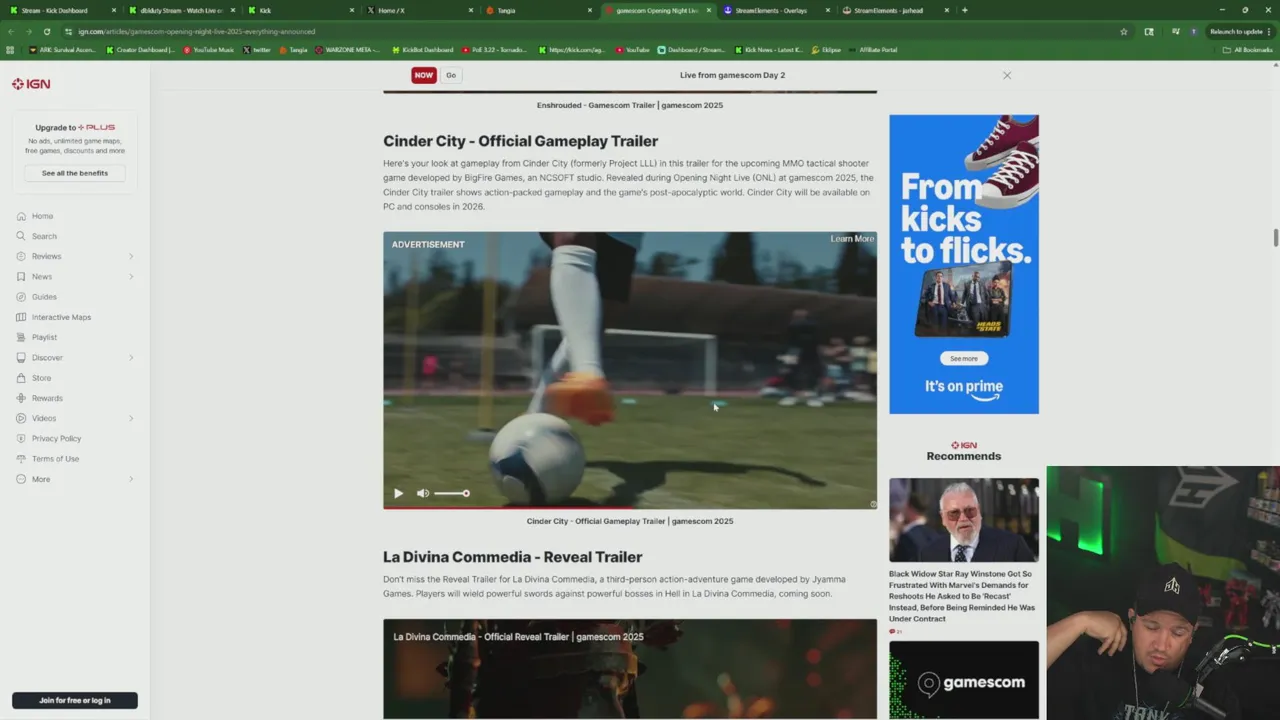Open the Chrome profile avatar
The height and width of the screenshot is (720, 1280).
click(1193, 31)
